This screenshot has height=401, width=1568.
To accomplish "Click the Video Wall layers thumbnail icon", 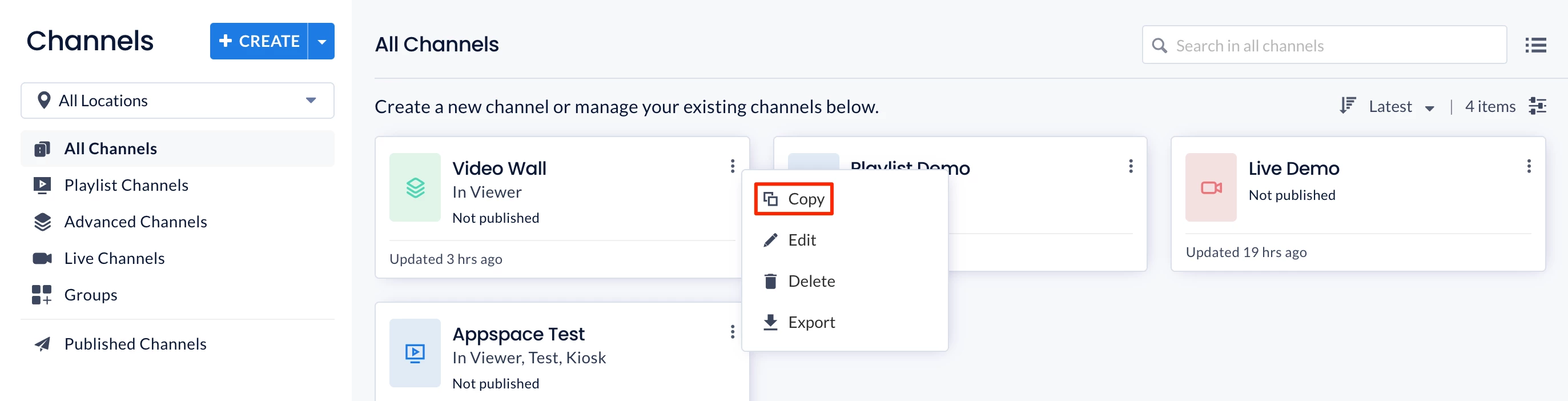I will click(415, 187).
